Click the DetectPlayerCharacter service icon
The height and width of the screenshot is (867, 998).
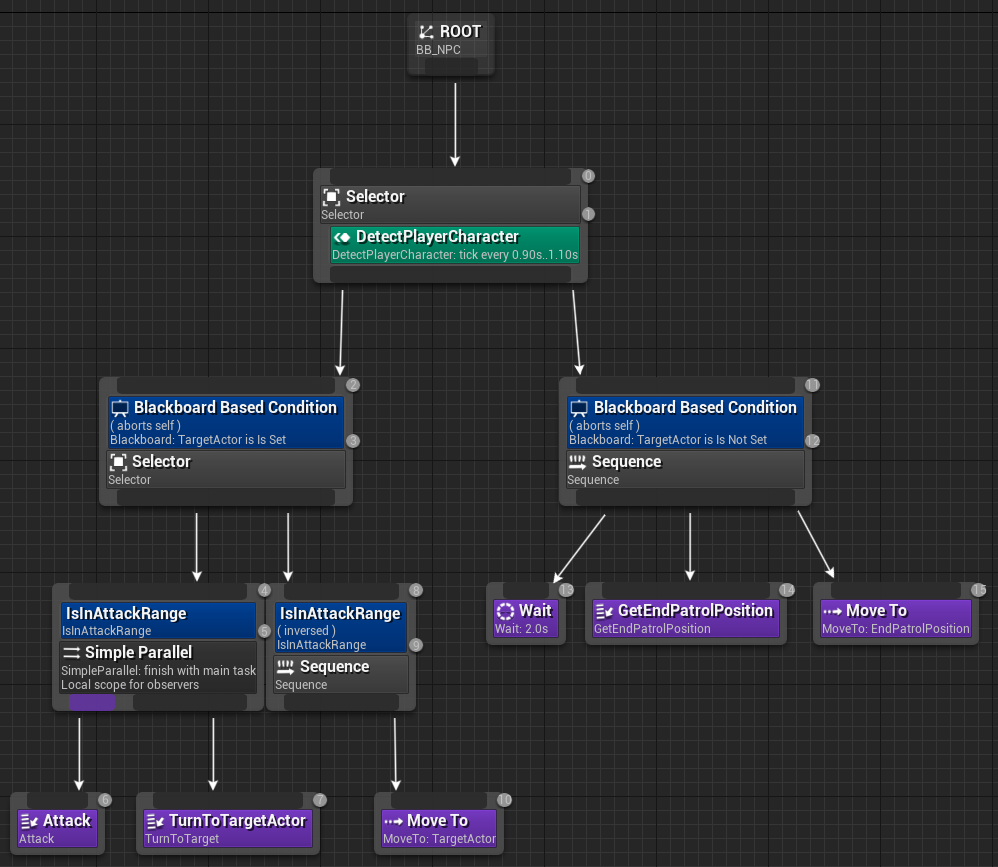point(342,237)
